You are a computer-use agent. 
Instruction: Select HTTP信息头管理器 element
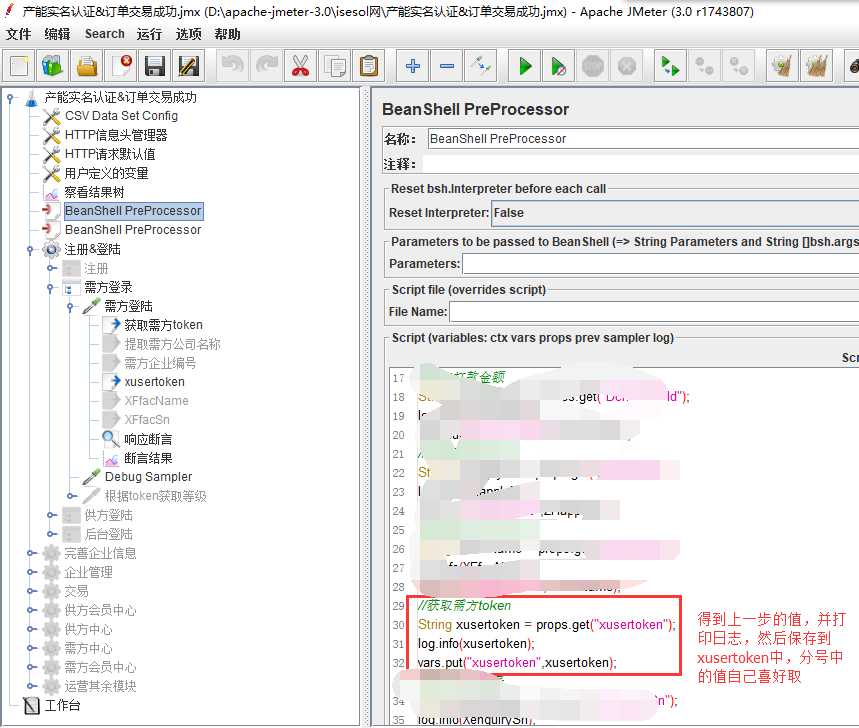pos(116,135)
